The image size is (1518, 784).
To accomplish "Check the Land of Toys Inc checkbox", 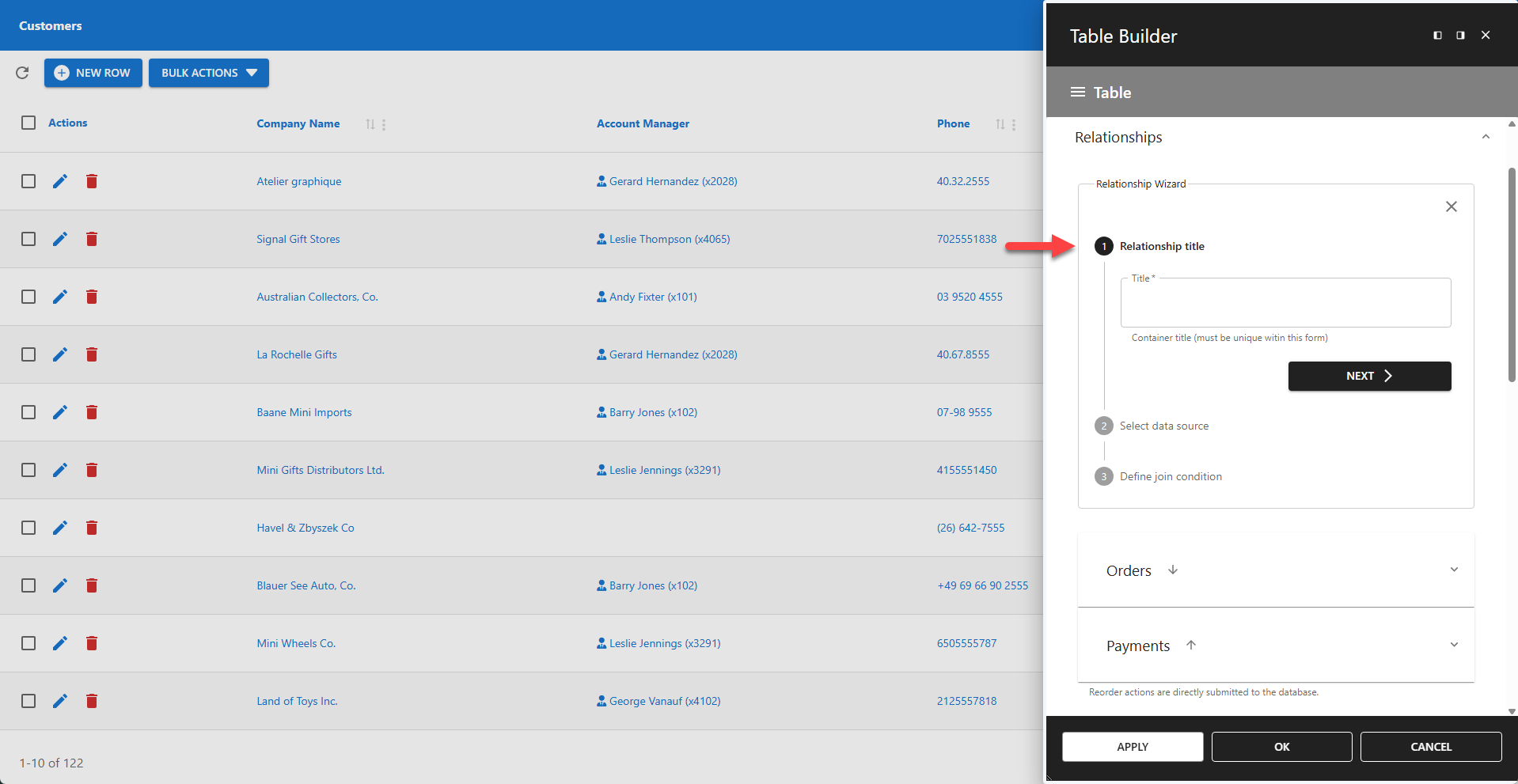I will pyautogui.click(x=28, y=701).
